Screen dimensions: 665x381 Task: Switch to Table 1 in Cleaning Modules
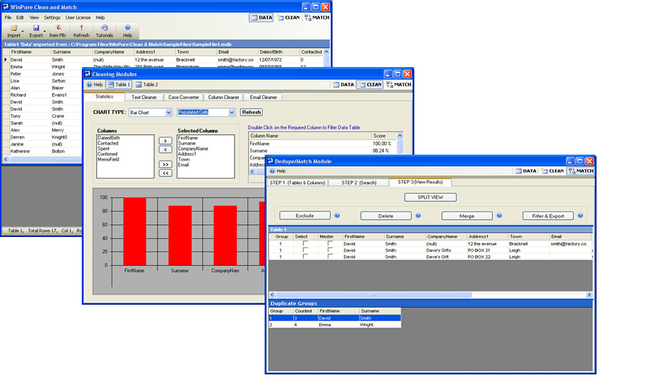118,85
